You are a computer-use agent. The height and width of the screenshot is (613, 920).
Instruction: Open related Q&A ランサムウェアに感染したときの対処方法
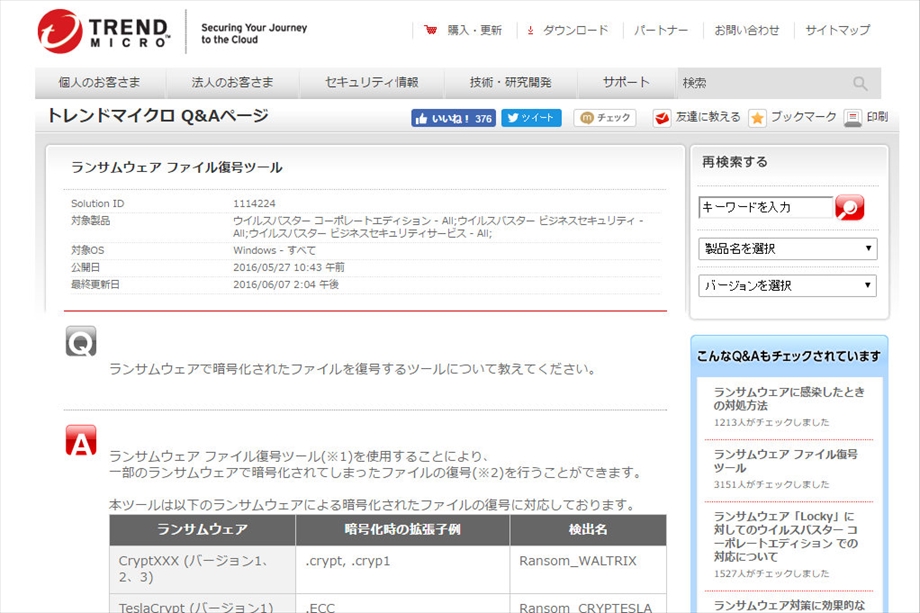point(789,399)
